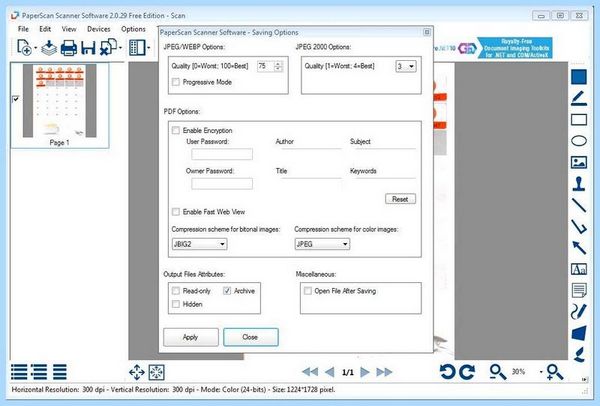Rotate page clockwise

(467, 372)
